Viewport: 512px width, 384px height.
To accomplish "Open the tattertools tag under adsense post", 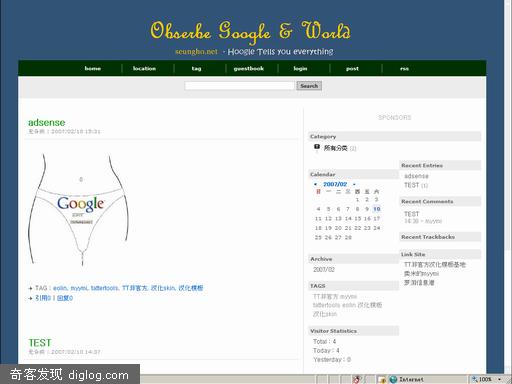I will point(104,288).
